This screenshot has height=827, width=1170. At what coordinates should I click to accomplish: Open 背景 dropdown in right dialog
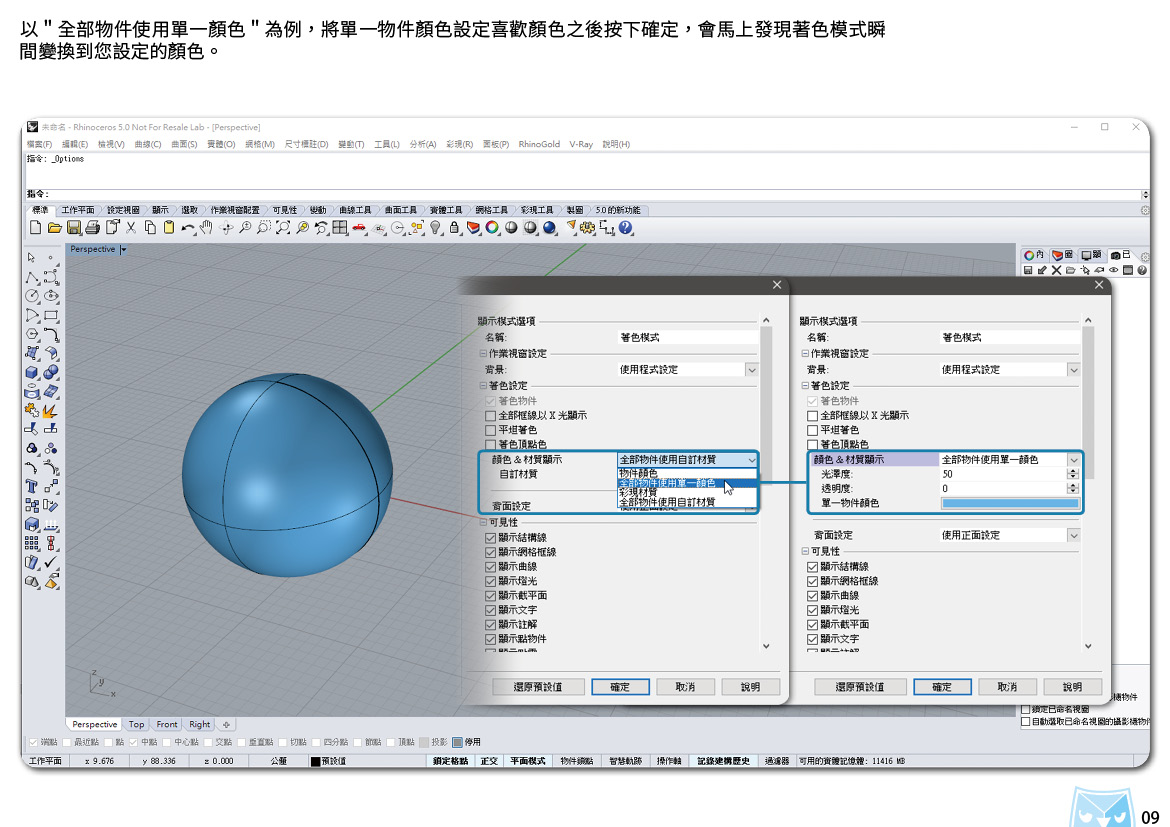point(1074,369)
